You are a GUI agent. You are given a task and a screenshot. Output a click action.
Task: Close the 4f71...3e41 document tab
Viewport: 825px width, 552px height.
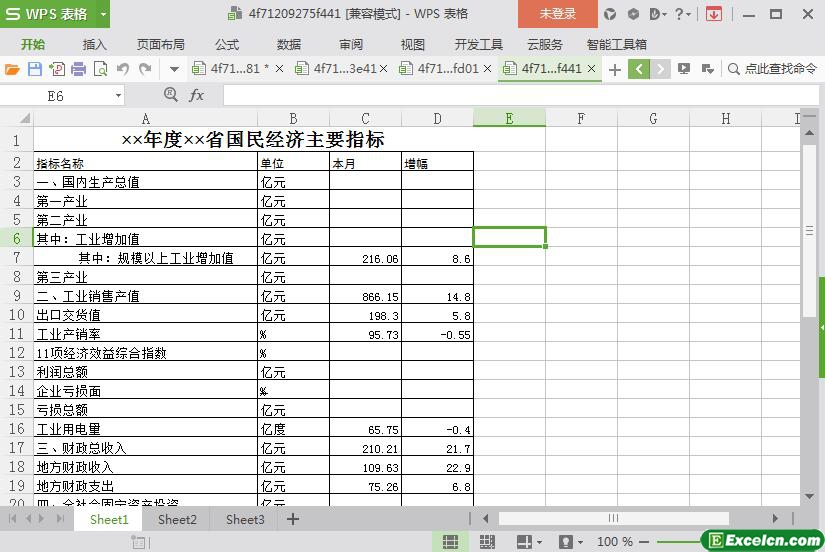(383, 68)
